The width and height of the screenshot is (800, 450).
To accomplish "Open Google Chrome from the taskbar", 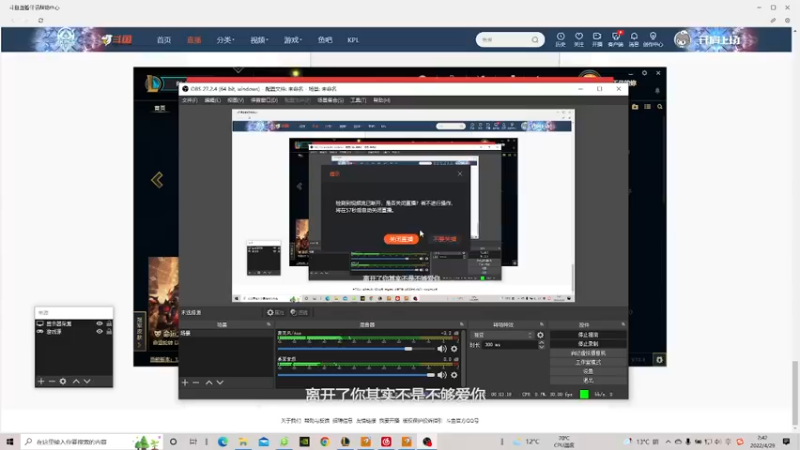I will (324, 441).
